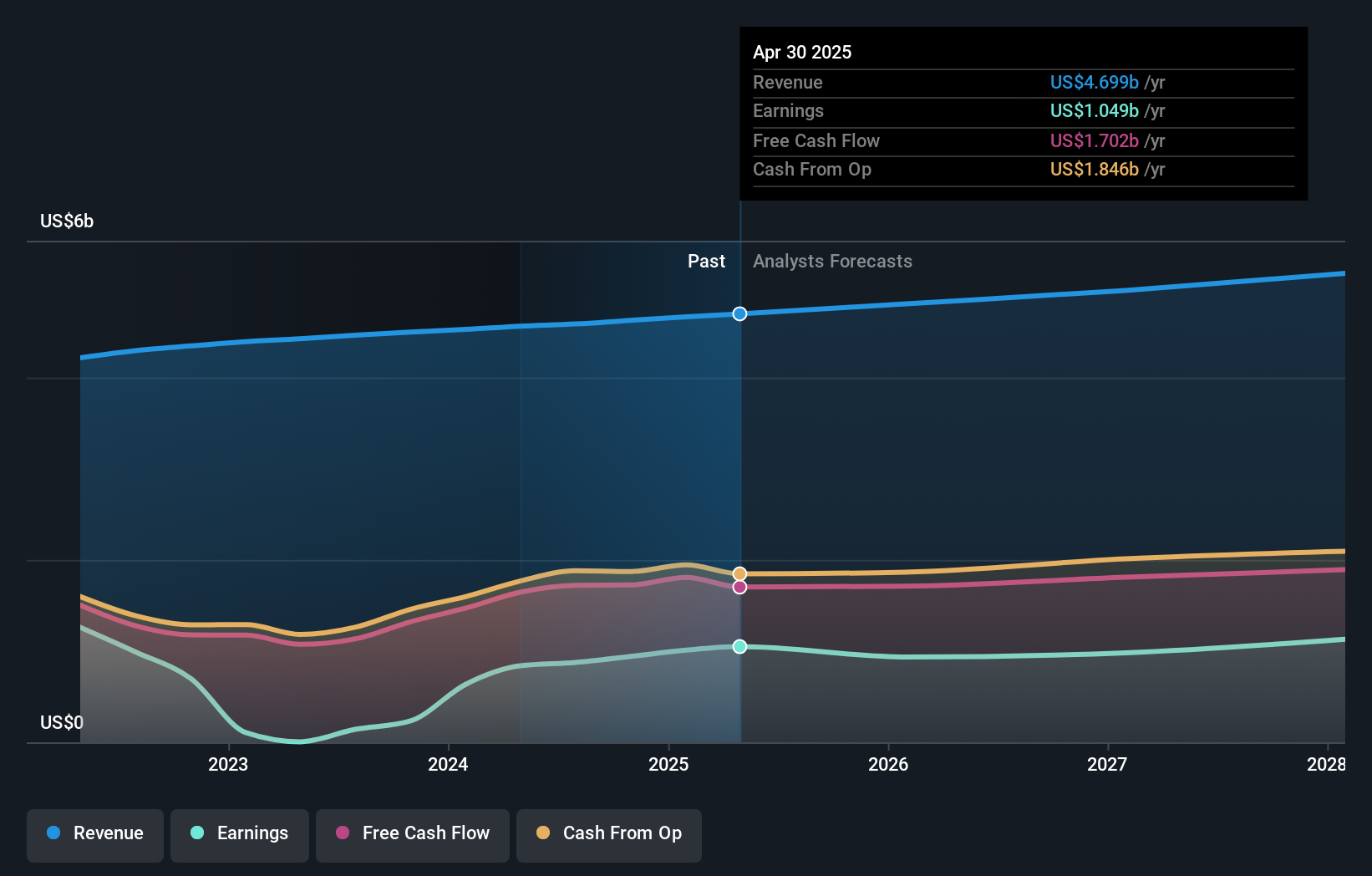
Task: Click the blue Revenue legend dot
Action: (53, 833)
